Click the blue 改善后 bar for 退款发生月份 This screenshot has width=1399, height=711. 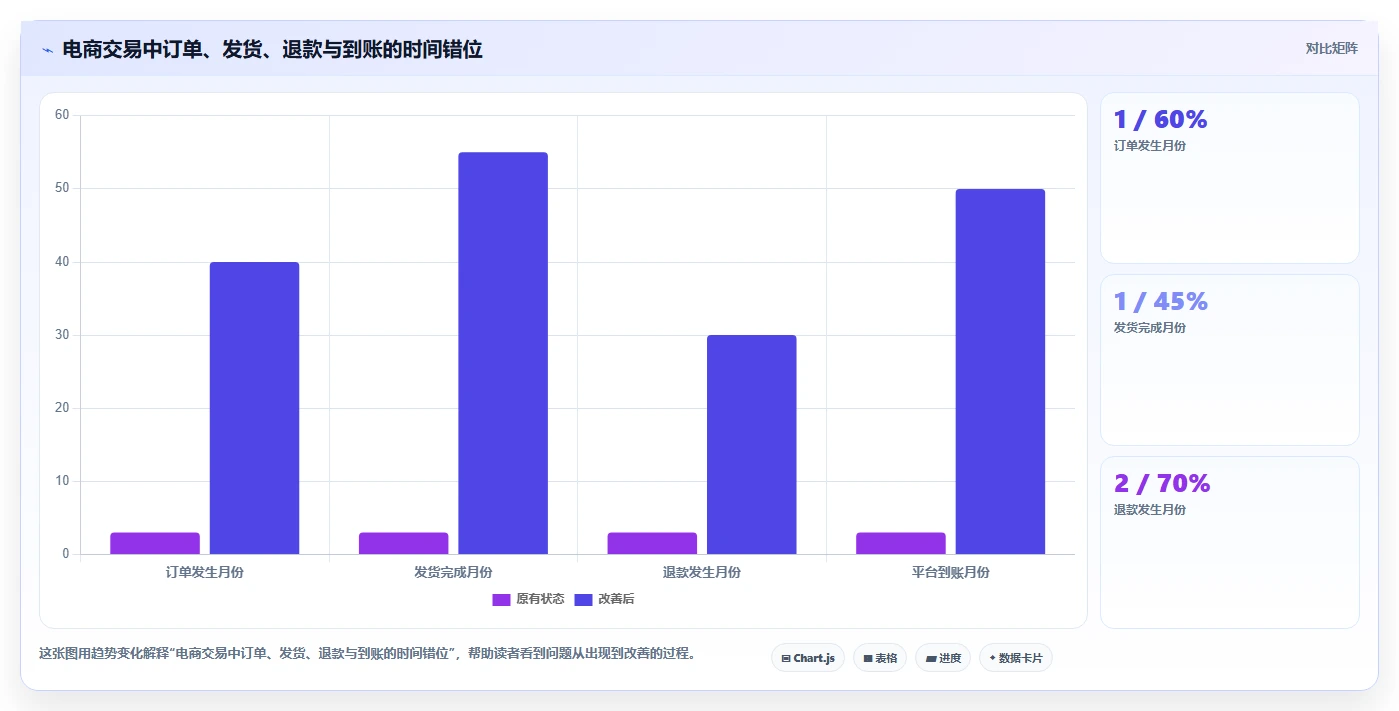[752, 444]
